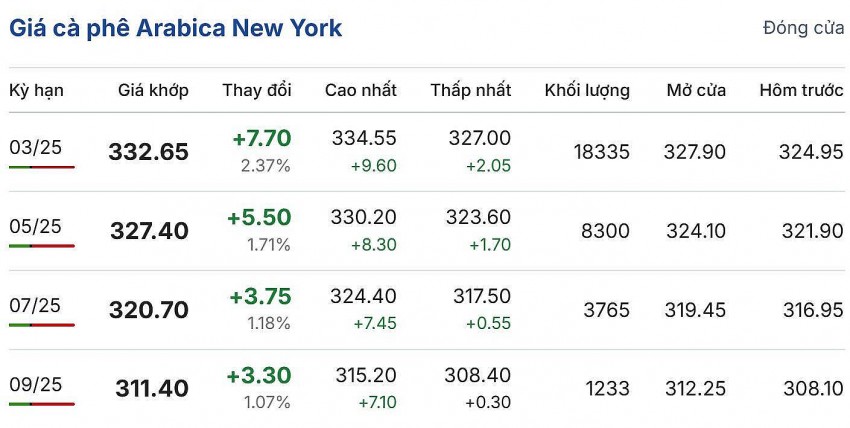This screenshot has height=428, width=850.
Task: Click the +5.50 change value
Action: coord(260,217)
